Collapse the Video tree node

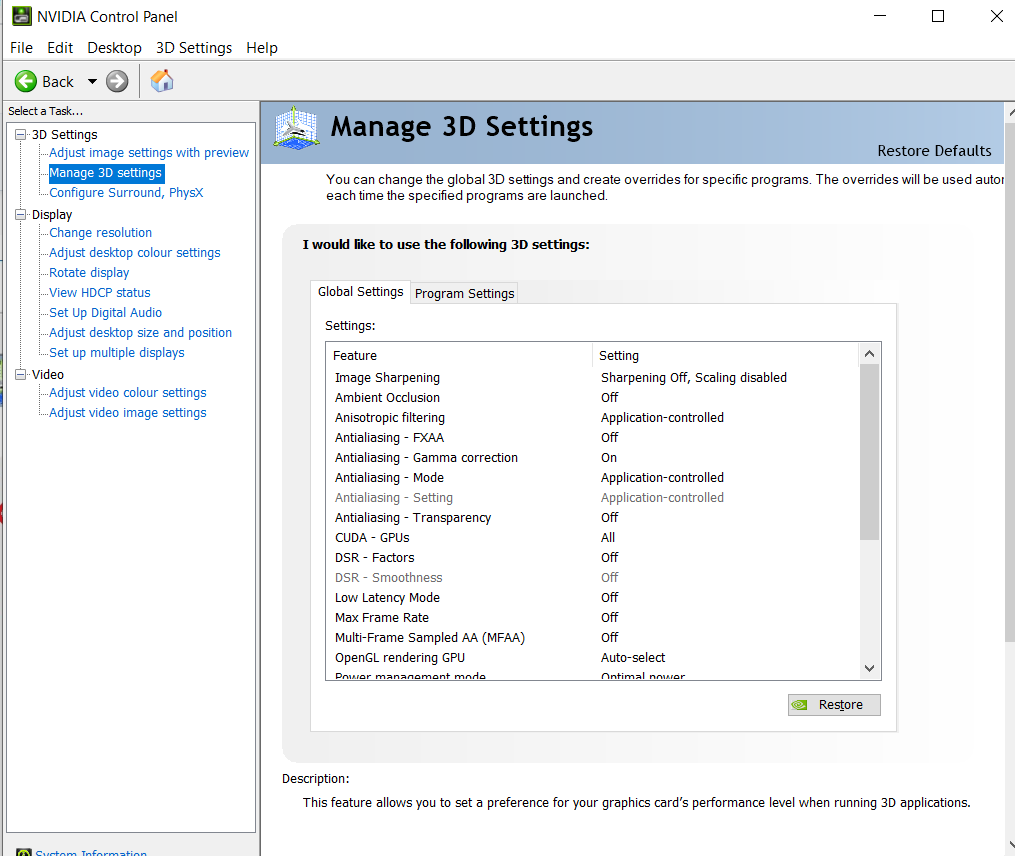[21, 374]
